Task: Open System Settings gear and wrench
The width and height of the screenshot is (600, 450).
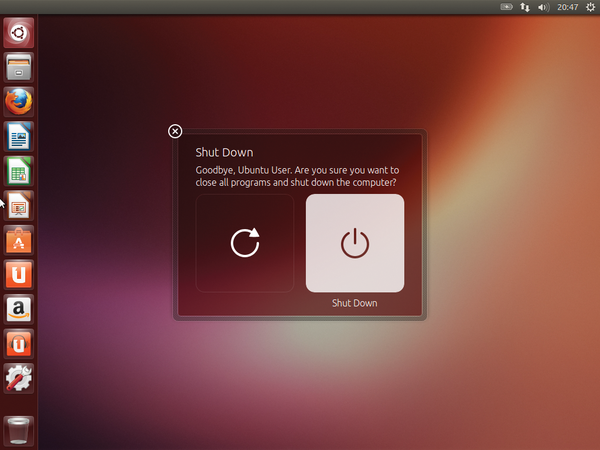Action: click(18, 378)
